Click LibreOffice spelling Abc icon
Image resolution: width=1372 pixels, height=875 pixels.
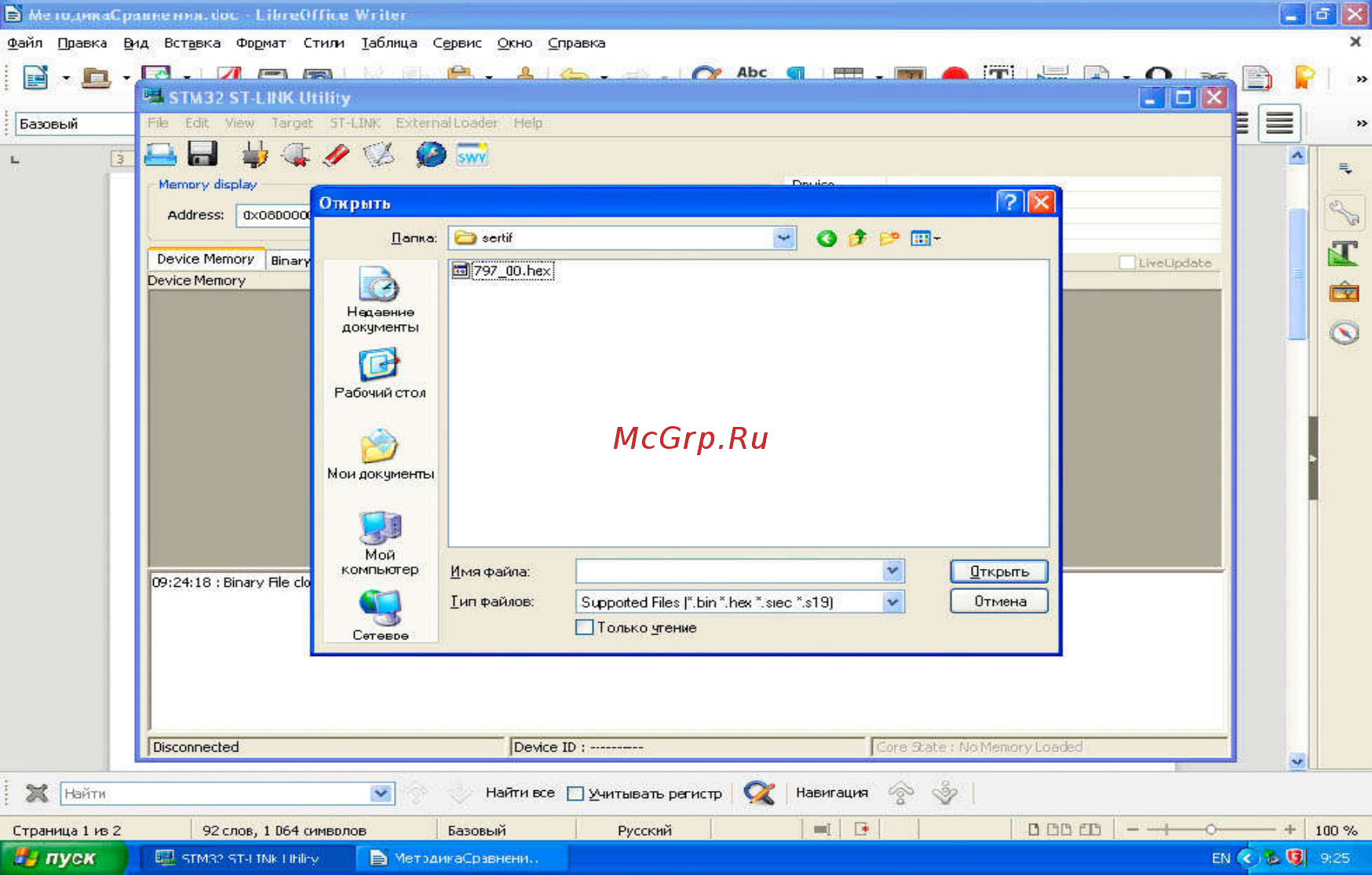point(751,72)
